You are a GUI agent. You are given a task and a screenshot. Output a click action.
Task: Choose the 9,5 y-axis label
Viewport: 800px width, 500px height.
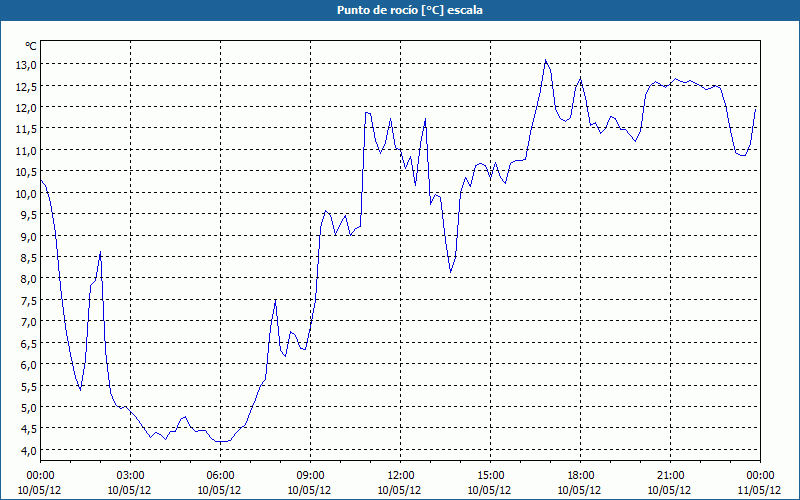(30, 214)
